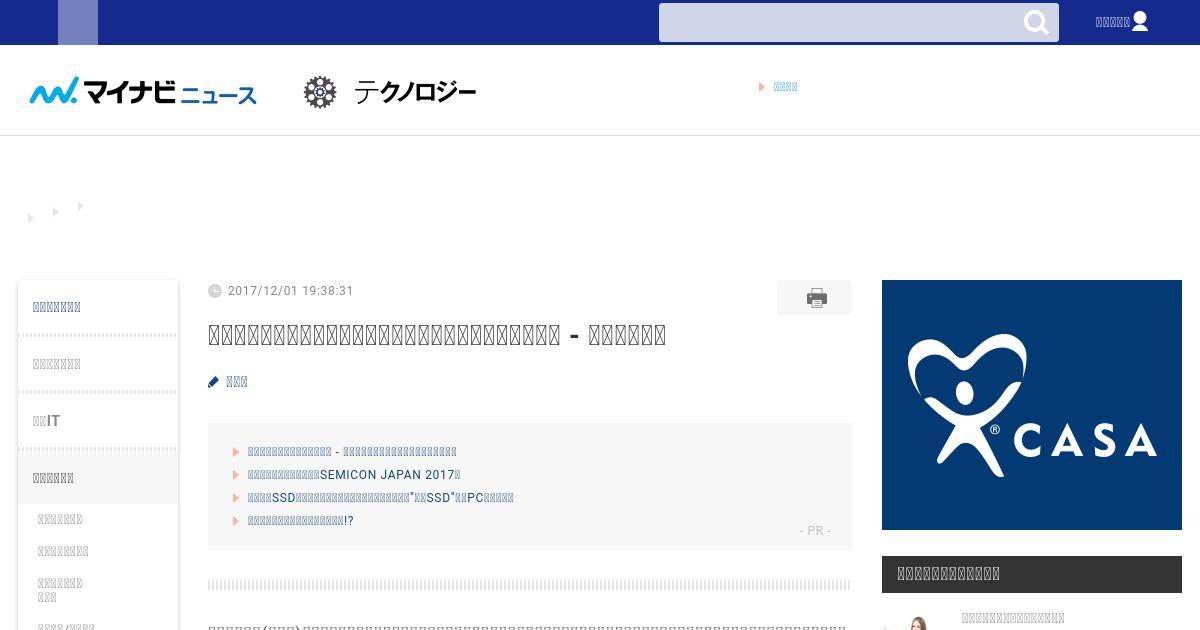This screenshot has height=630, width=1200.
Task: Open the SEMICON JAPAN 2017 link
Action: (354, 475)
